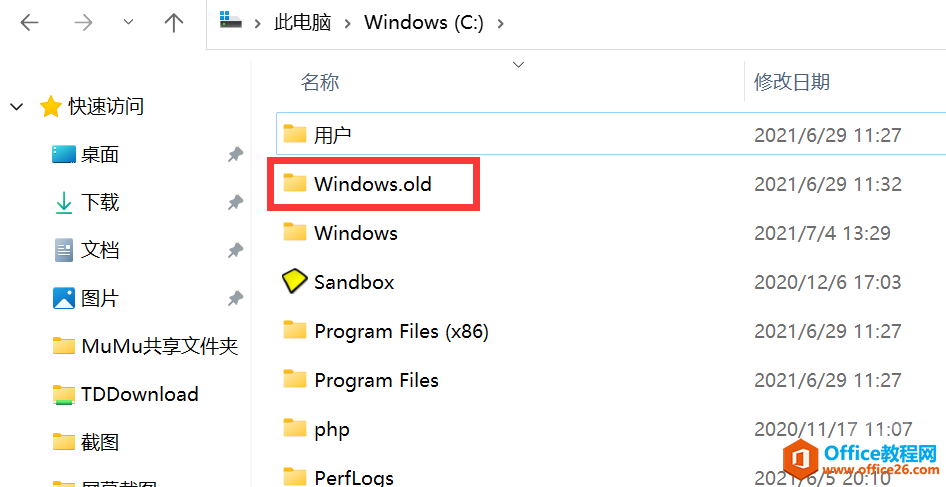Open 桌面 in quick access
The image size is (946, 487).
100,154
